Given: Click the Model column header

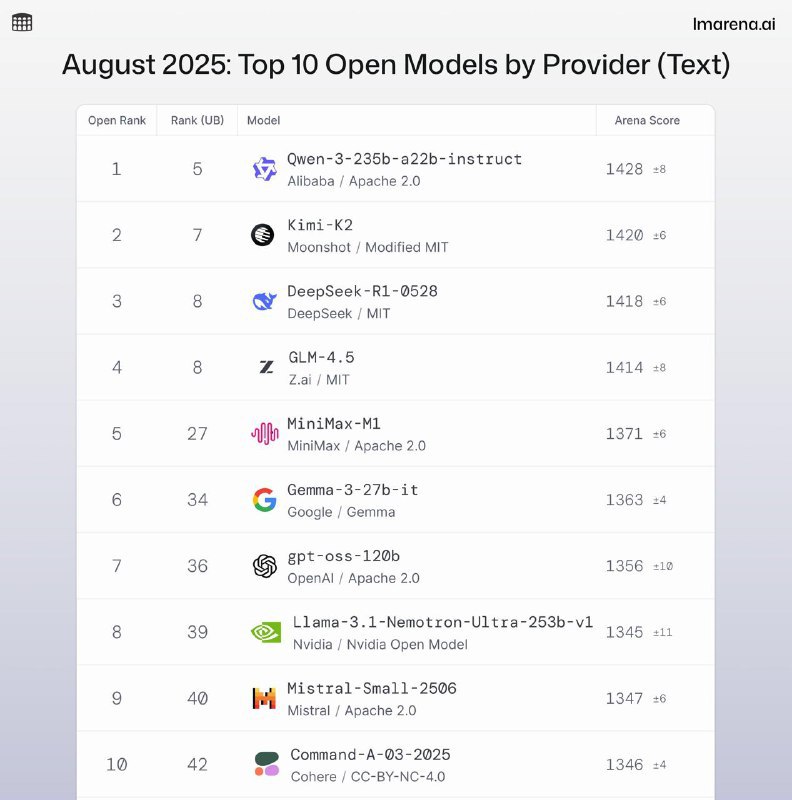Looking at the screenshot, I should [x=263, y=120].
